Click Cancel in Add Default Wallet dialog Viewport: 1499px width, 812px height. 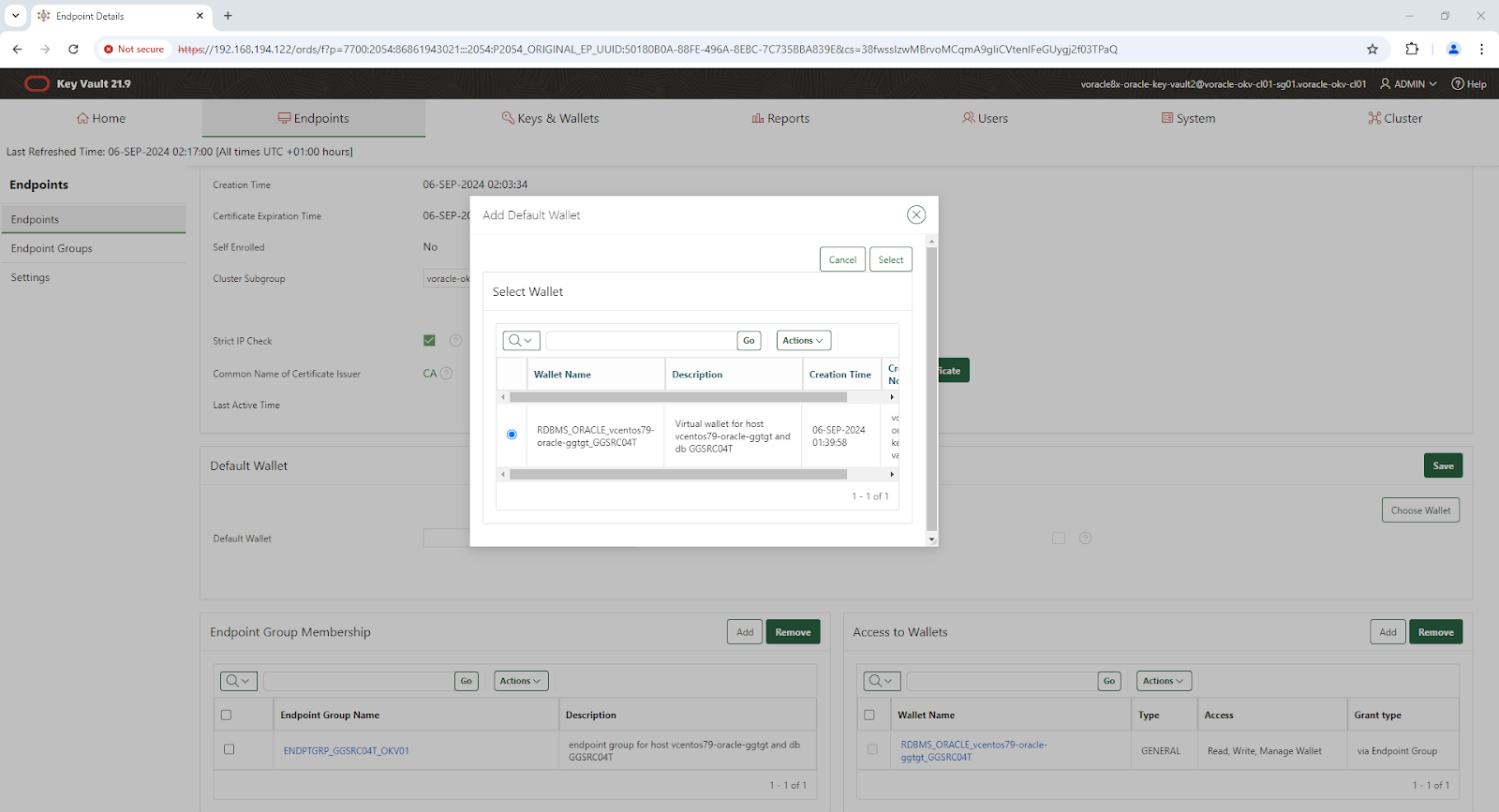(842, 259)
